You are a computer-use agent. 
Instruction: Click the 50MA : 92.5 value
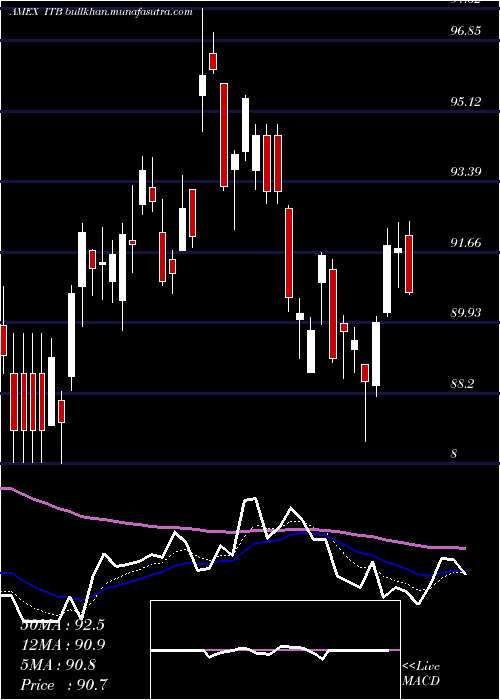(62, 625)
